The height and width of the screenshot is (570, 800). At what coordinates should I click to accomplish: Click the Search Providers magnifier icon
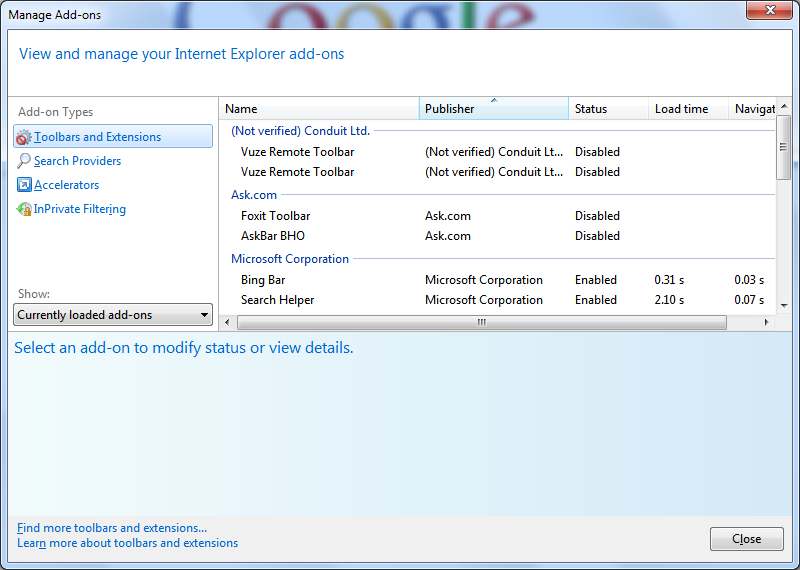(x=23, y=161)
